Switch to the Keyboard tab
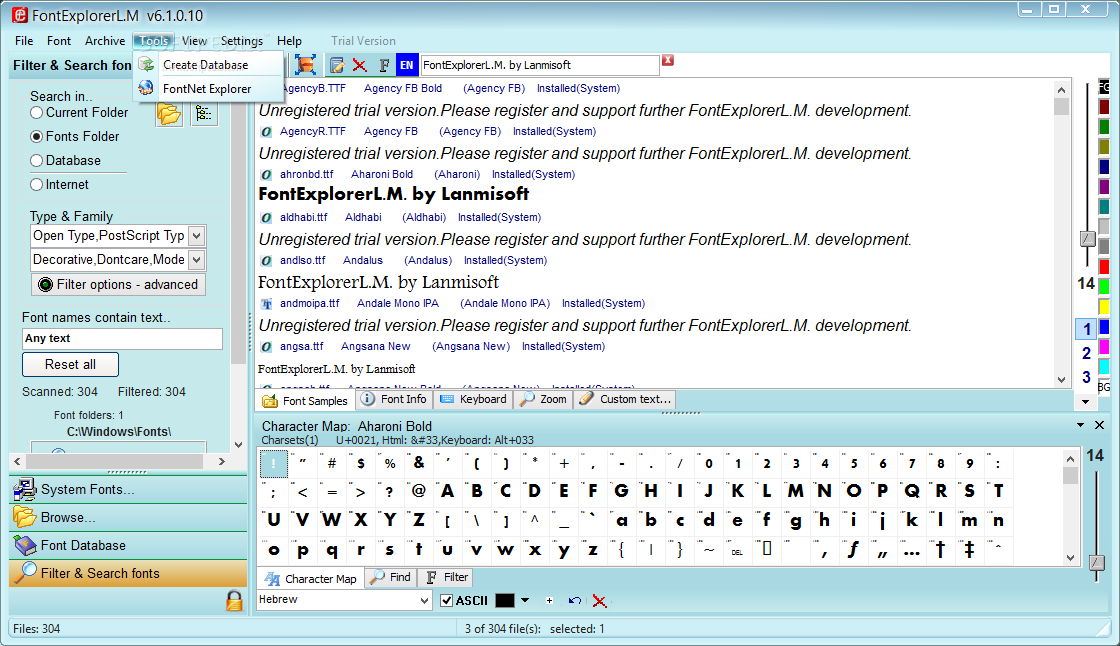Image resolution: width=1120 pixels, height=646 pixels. click(474, 399)
